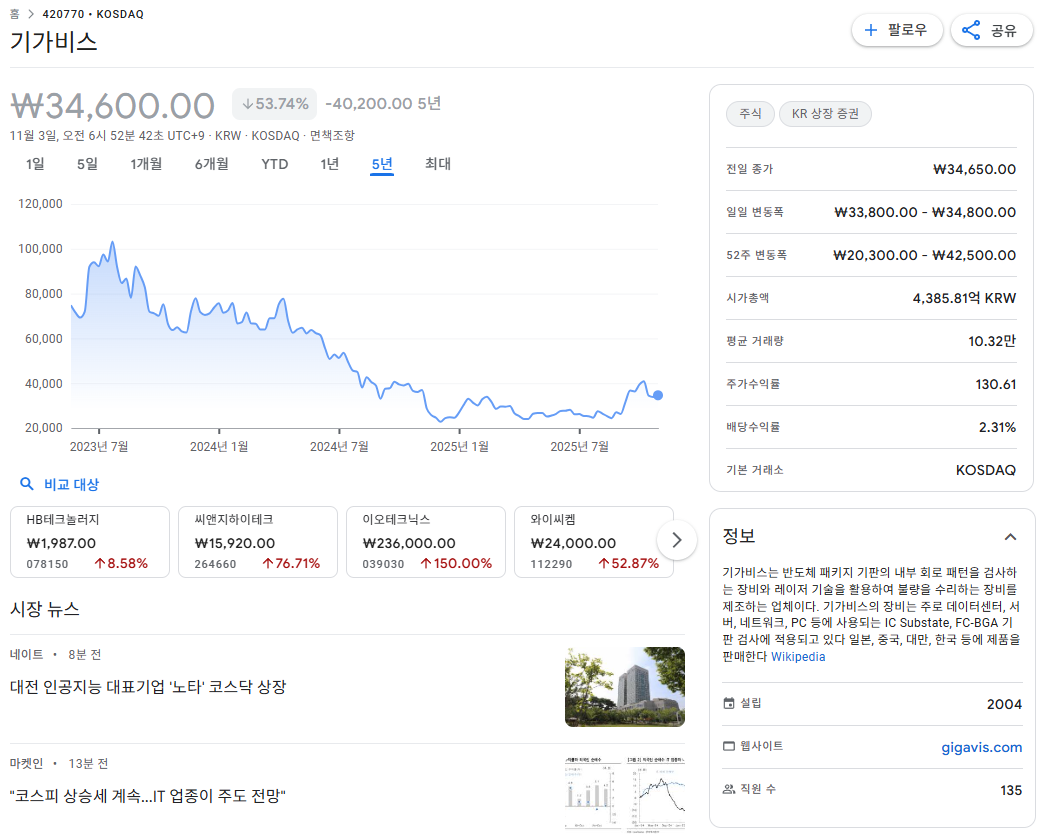The image size is (1038, 834).
Task: Click the KR 상장 증권 chip
Action: [x=826, y=114]
